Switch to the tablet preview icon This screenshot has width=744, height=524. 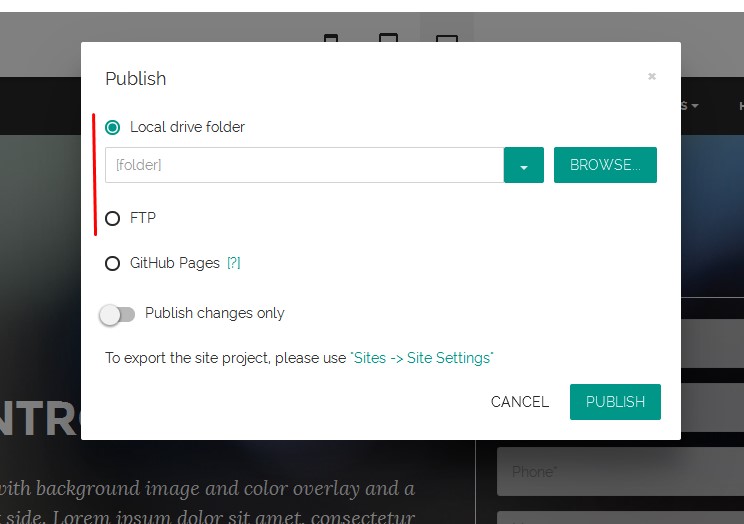coord(388,38)
